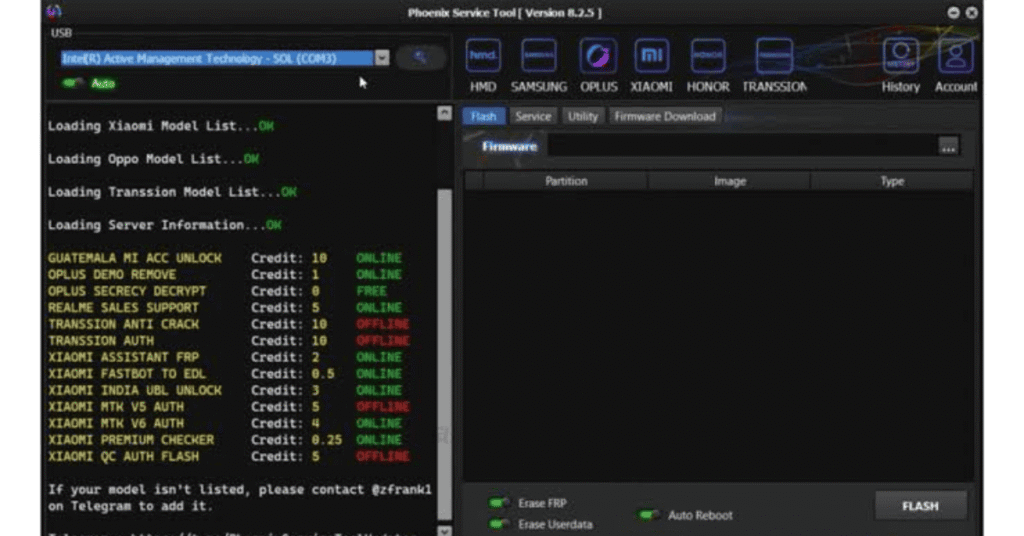The width and height of the screenshot is (1024, 536).
Task: Click the XIAOMI INDIA UBL UNLOCK line
Action: click(x=225, y=390)
